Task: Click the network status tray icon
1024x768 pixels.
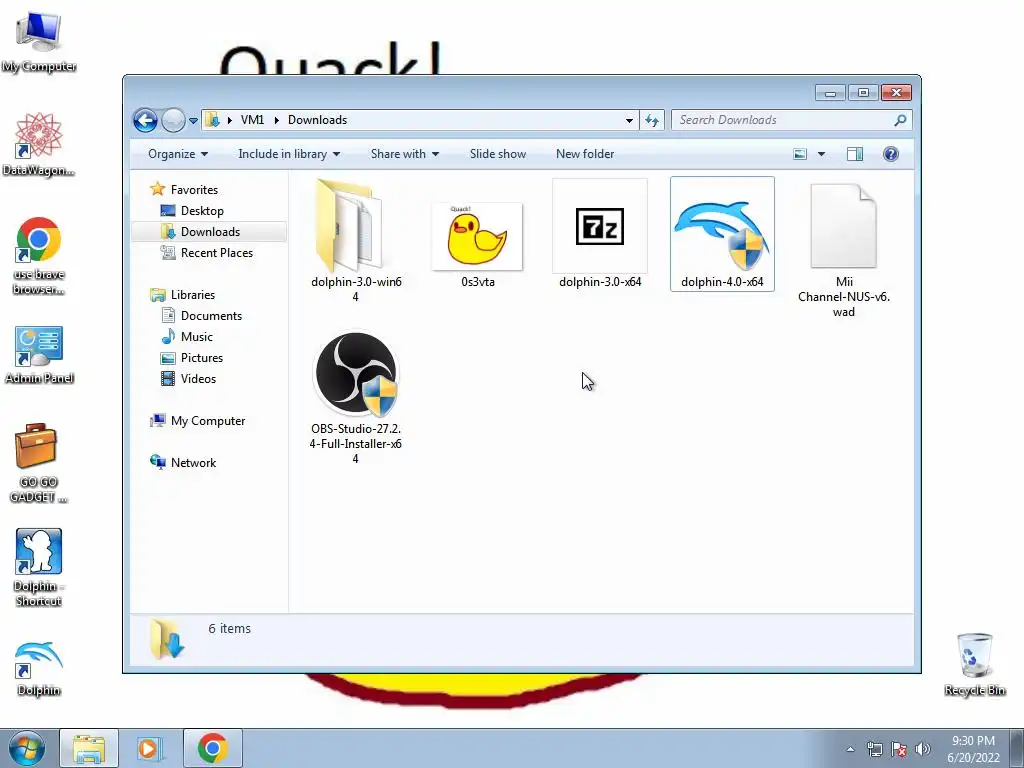Action: tap(874, 749)
